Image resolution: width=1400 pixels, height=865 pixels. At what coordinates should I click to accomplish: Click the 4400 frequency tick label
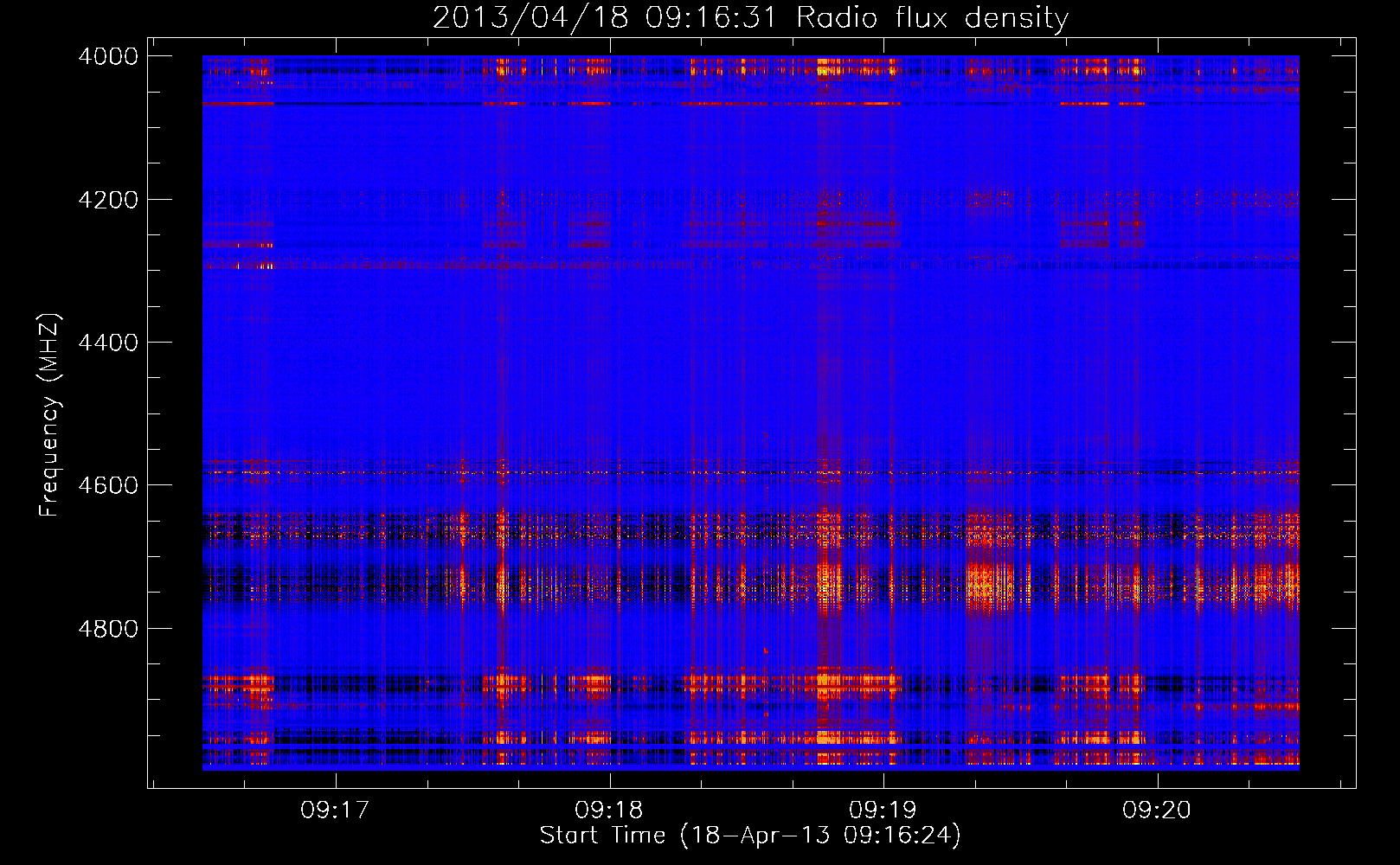pyautogui.click(x=108, y=343)
